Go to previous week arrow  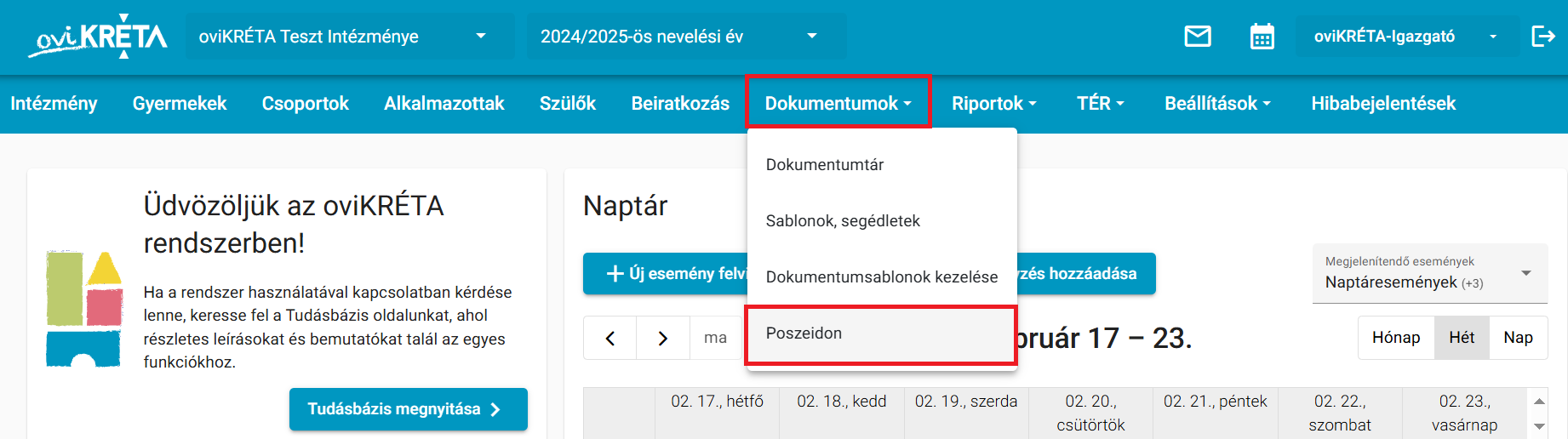[x=610, y=339]
